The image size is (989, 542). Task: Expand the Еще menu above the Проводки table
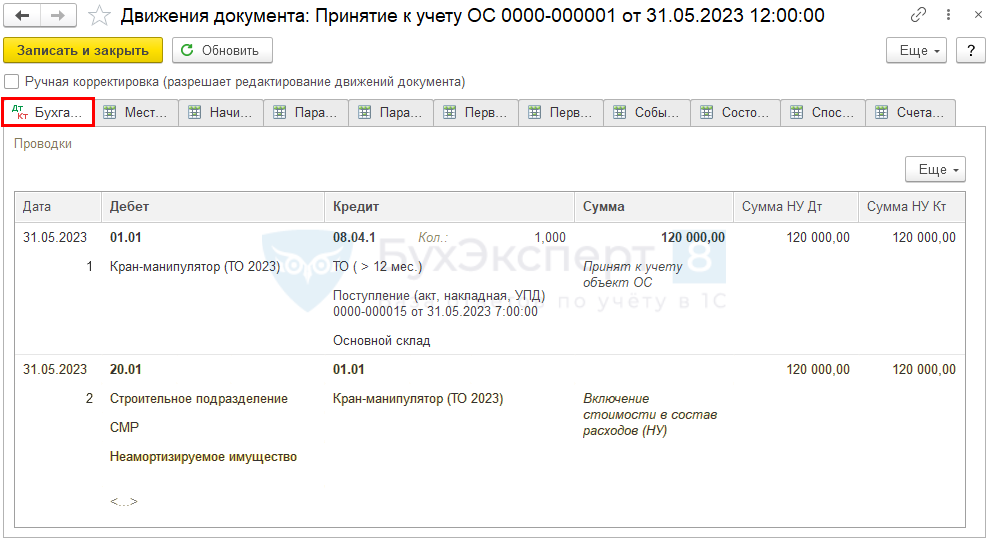(x=935, y=170)
